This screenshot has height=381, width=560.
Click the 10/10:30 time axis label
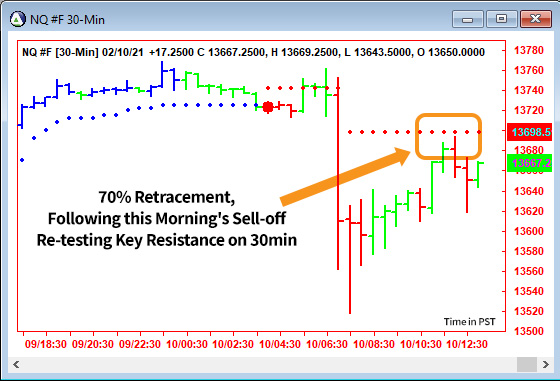point(421,344)
